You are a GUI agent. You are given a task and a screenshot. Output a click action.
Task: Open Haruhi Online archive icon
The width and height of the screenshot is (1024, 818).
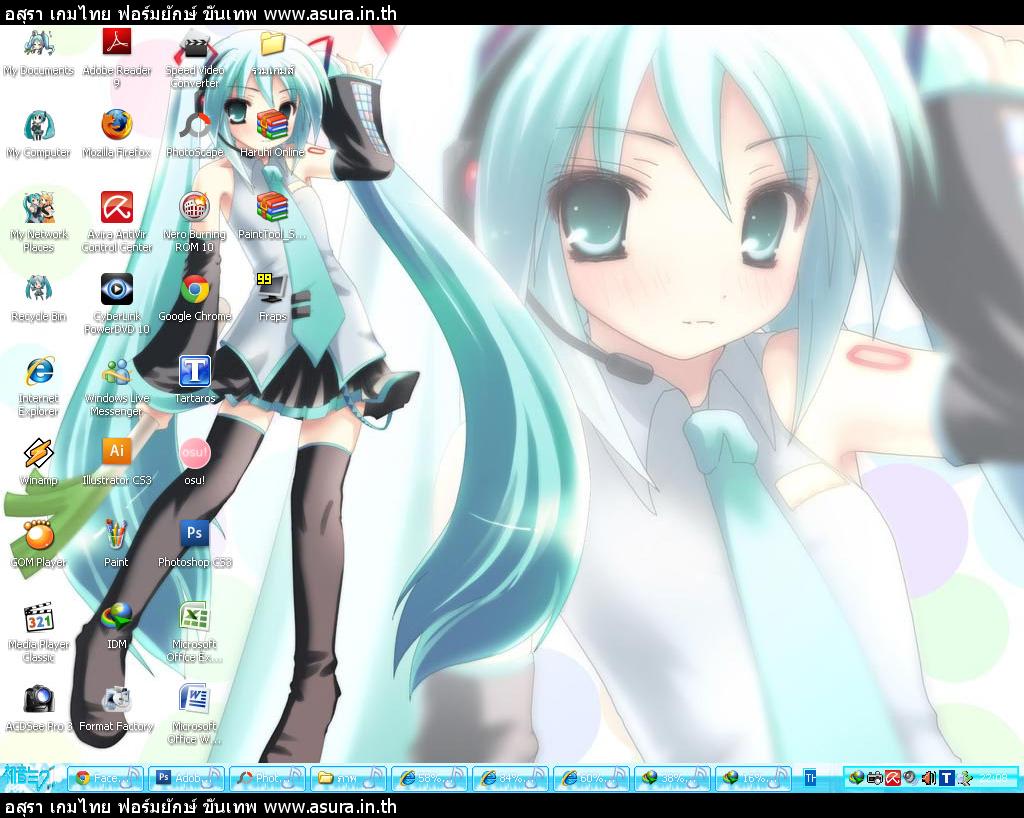tap(272, 135)
